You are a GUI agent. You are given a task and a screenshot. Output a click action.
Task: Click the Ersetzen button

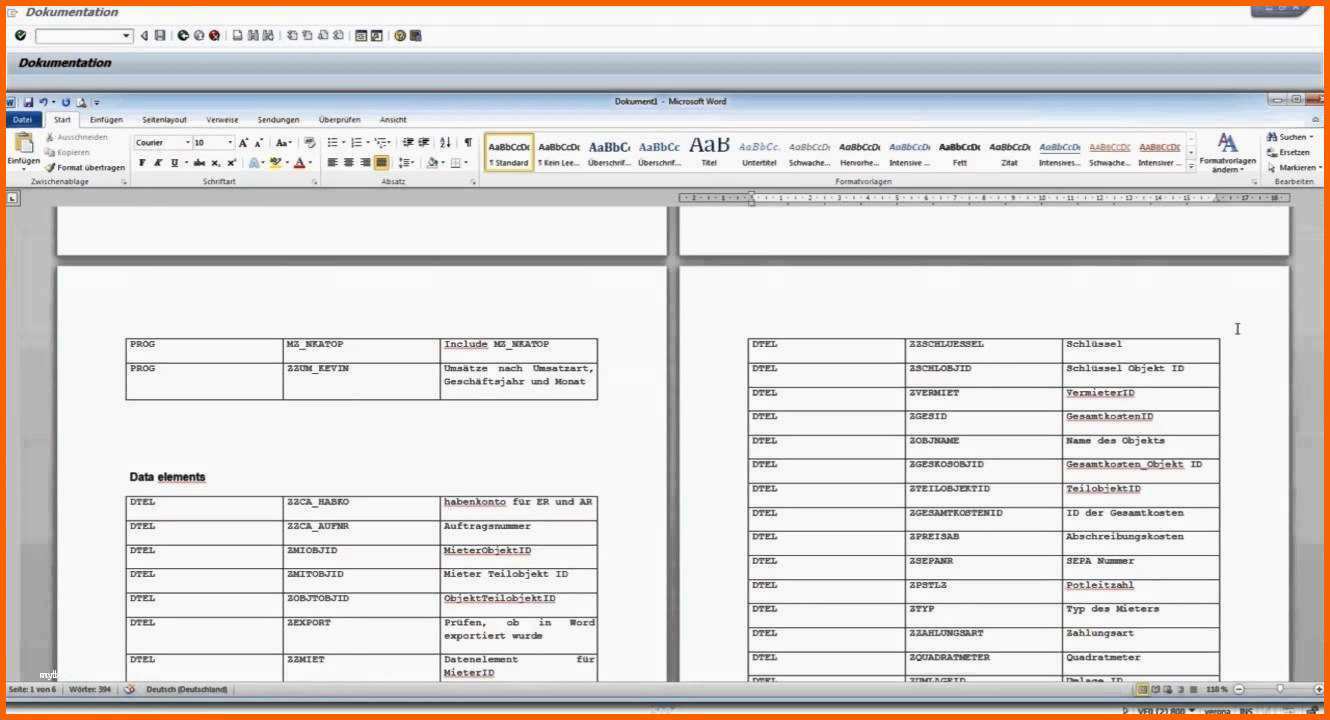click(1292, 152)
